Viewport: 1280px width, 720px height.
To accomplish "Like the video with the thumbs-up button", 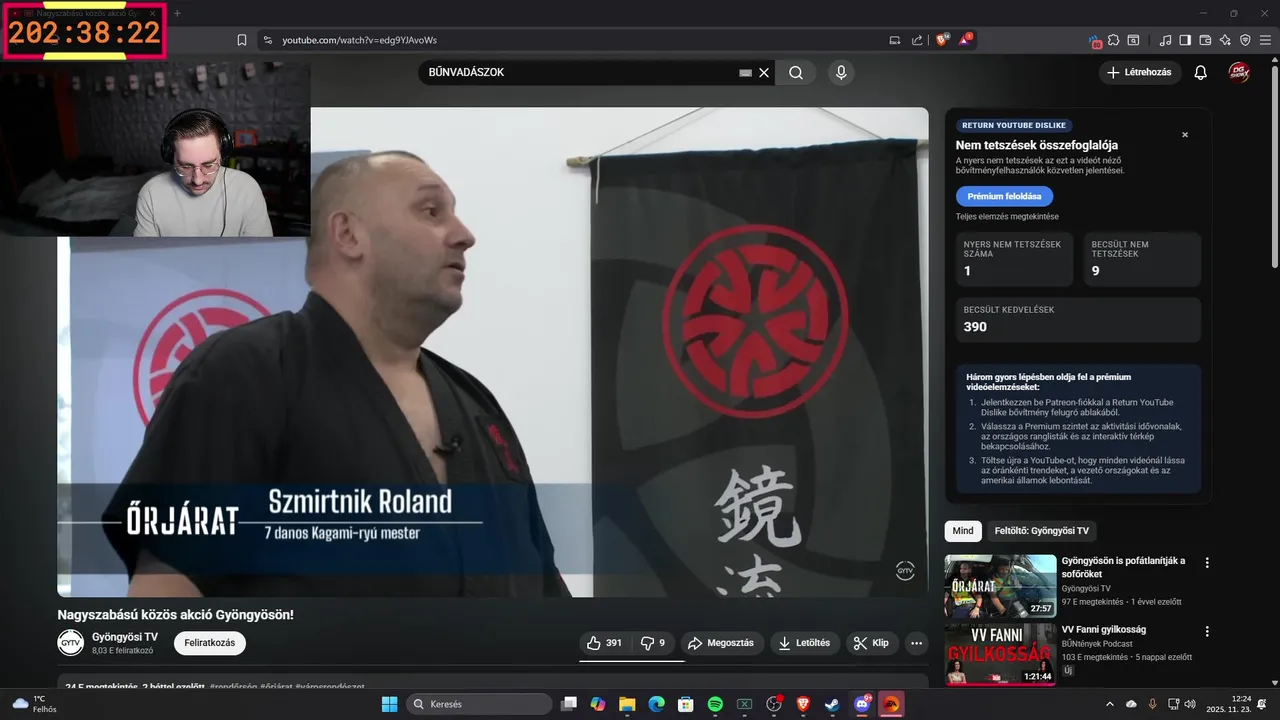I will 604,643.
